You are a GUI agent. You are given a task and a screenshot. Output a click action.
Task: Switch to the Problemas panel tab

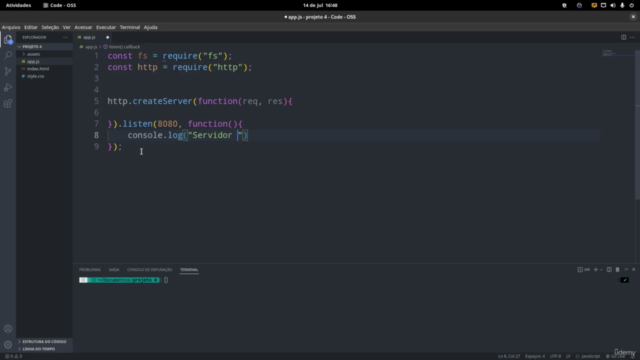90,269
